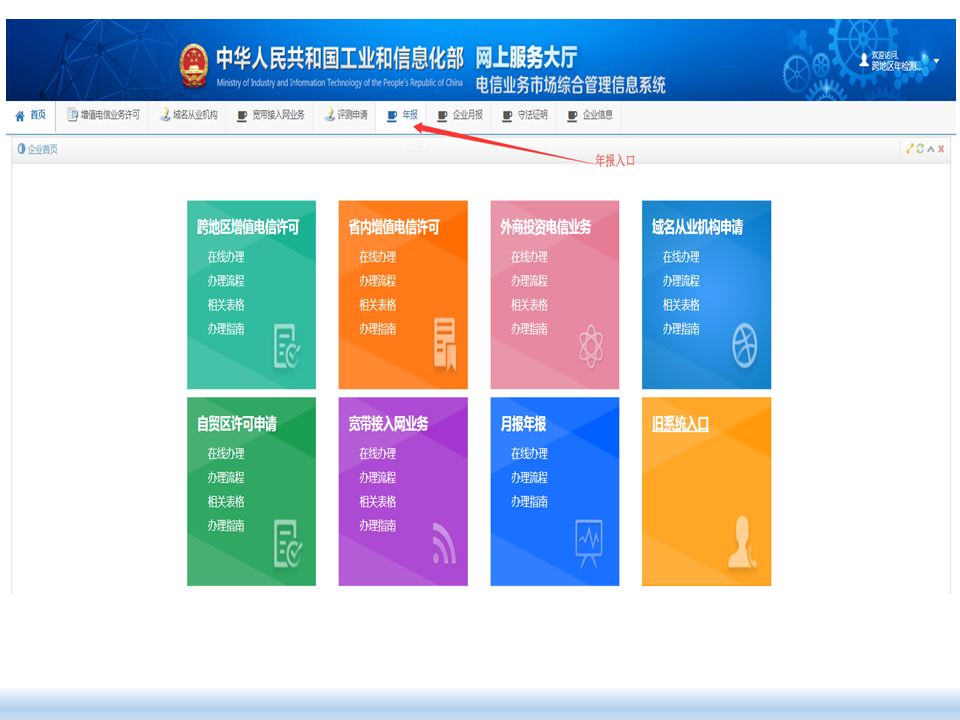Open the 企业信息 menu
The image size is (960, 720).
[590, 115]
